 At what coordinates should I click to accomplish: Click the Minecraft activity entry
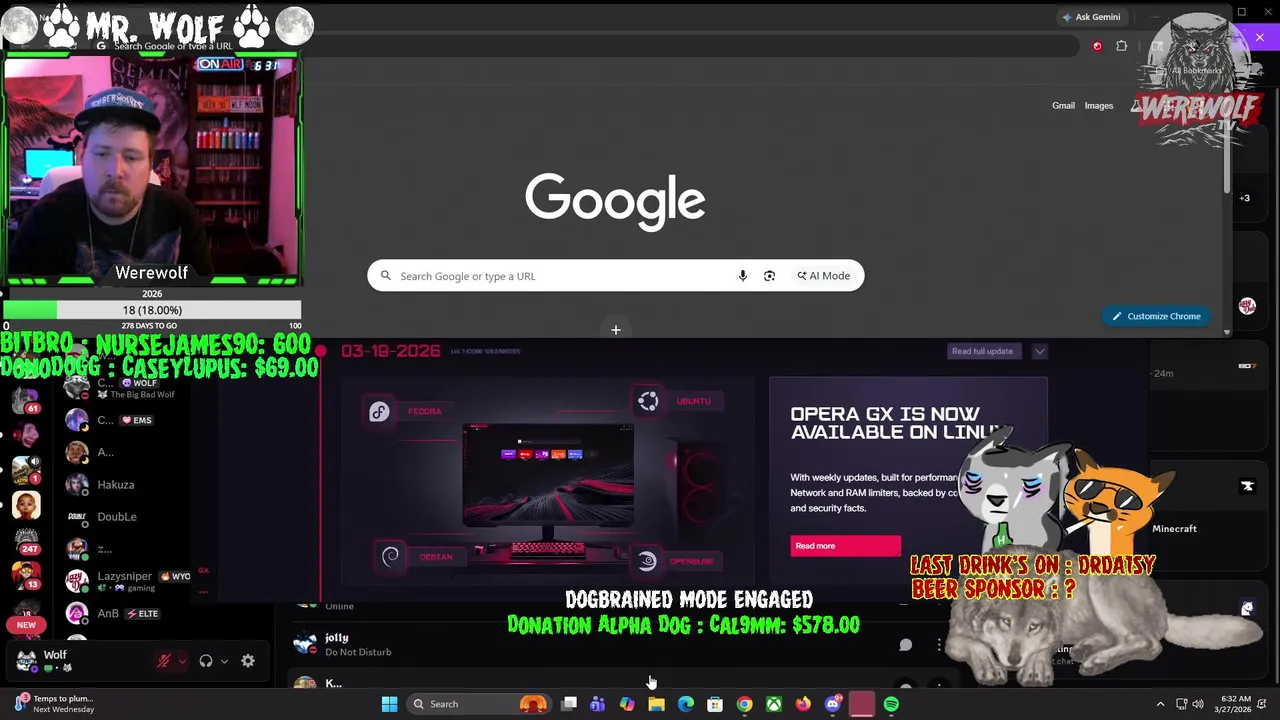point(1174,529)
